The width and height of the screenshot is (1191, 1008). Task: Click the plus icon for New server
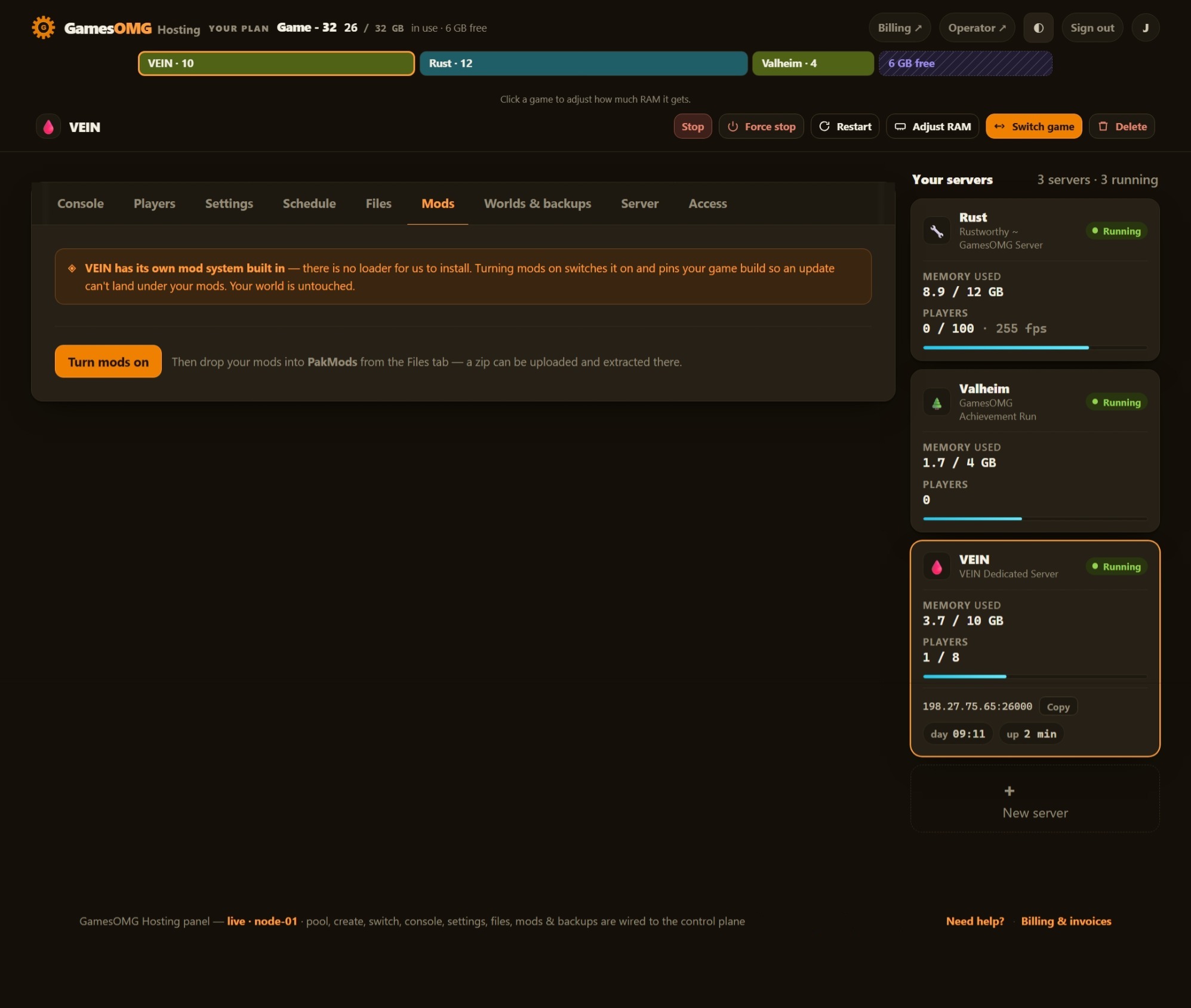pos(1009,791)
